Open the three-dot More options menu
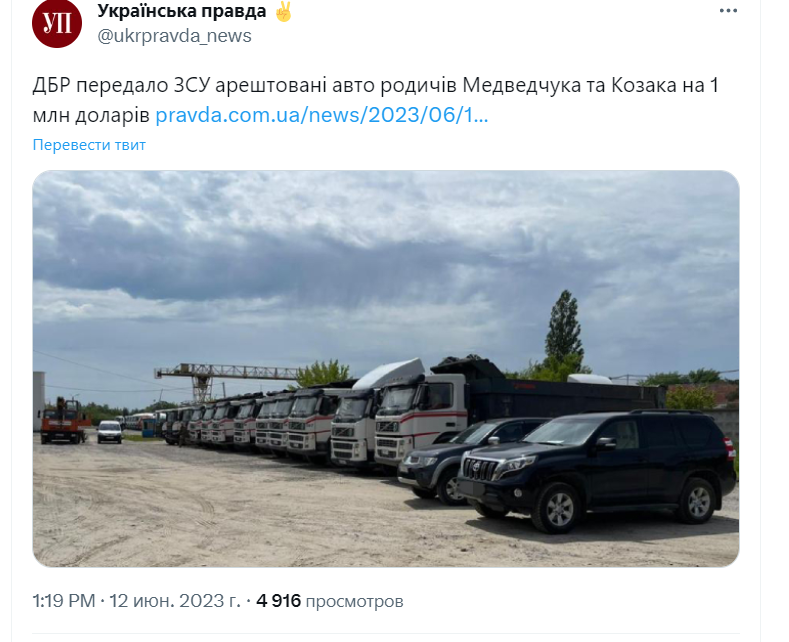The image size is (789, 642). 728,11
